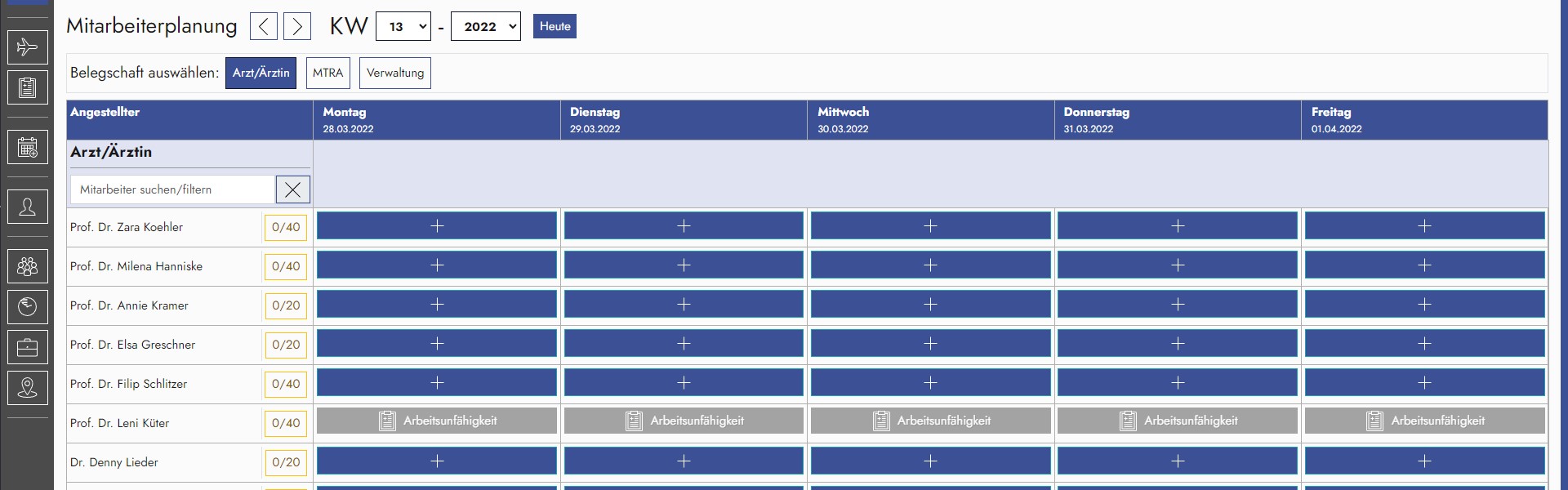The width and height of the screenshot is (1568, 490).
Task: Select the Arzt/Ärztin staff group
Action: [x=261, y=73]
